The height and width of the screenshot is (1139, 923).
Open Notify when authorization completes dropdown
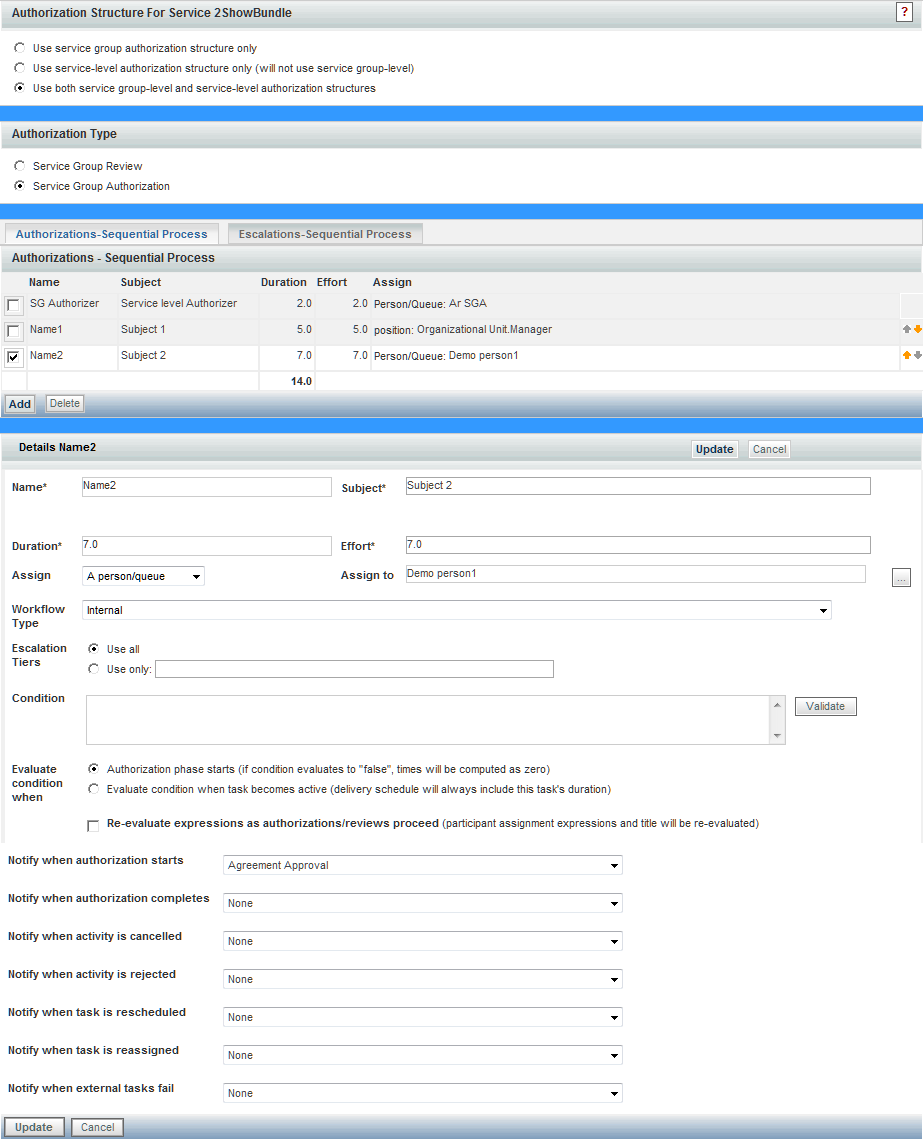pyautogui.click(x=423, y=903)
